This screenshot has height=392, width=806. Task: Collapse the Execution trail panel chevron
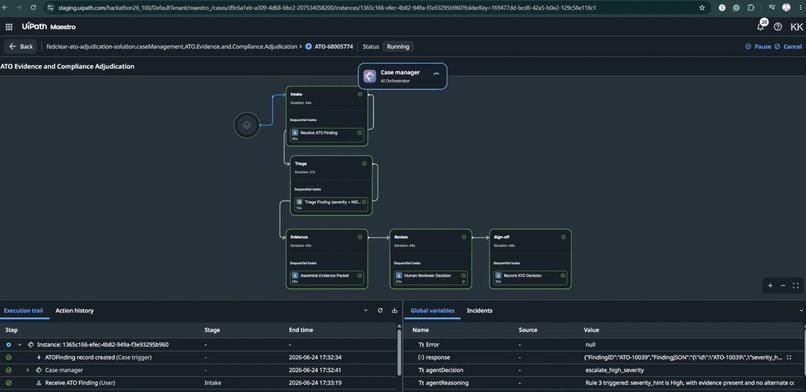pyautogui.click(x=366, y=310)
